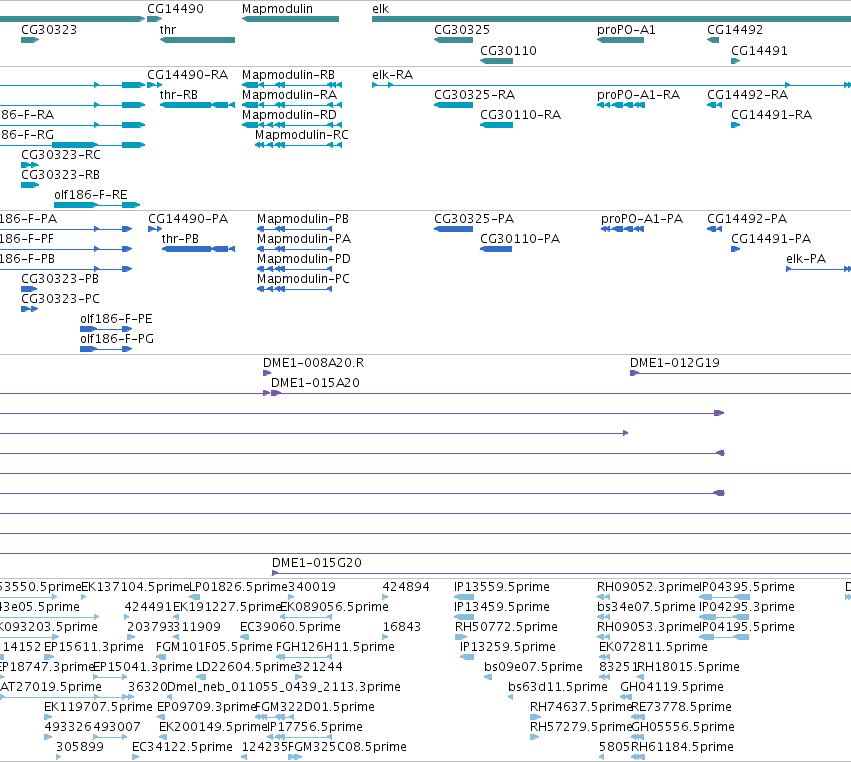Open transcript Mapmodulin-RB

[288, 75]
